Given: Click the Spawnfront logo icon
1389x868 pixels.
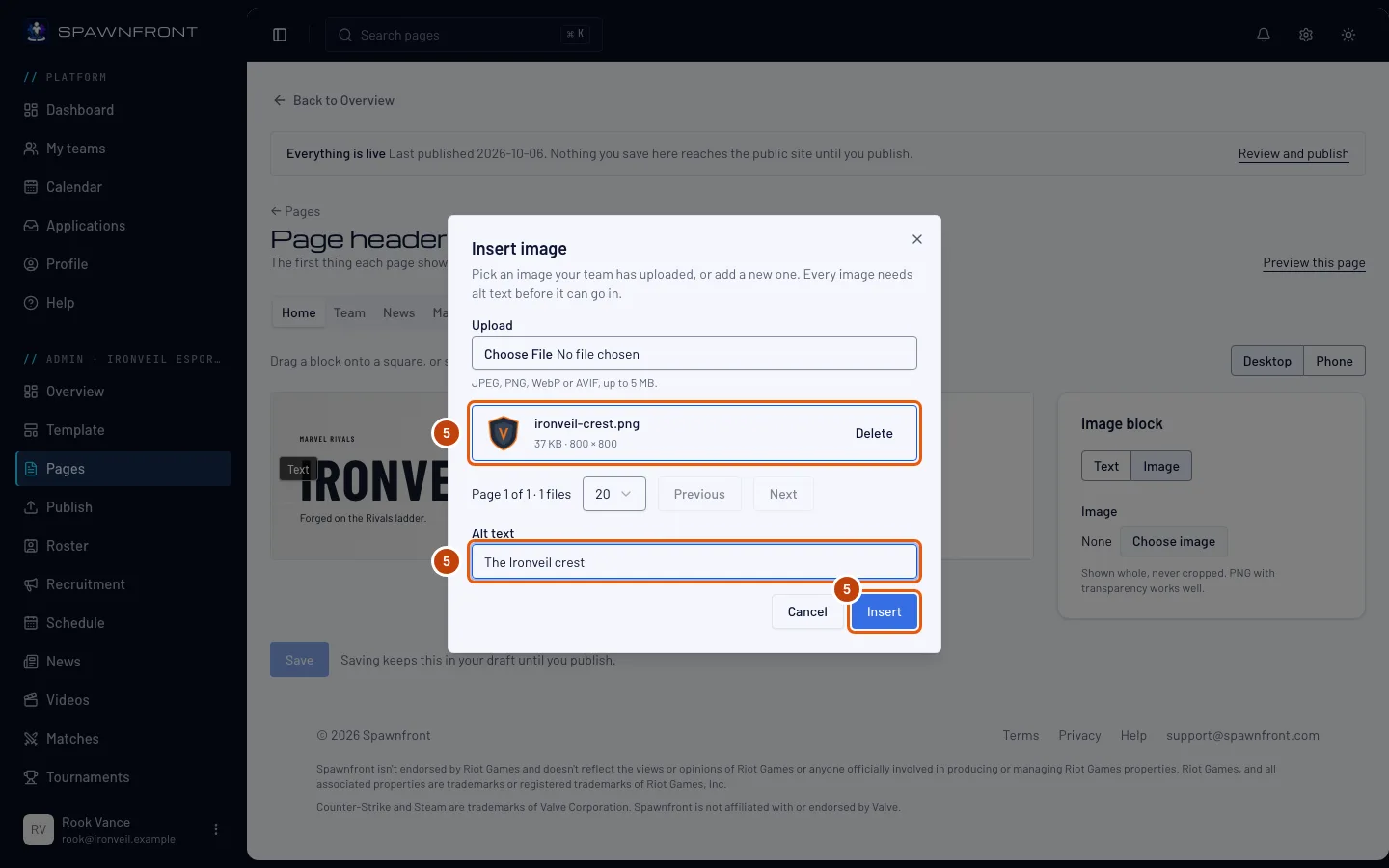Looking at the screenshot, I should 37,31.
